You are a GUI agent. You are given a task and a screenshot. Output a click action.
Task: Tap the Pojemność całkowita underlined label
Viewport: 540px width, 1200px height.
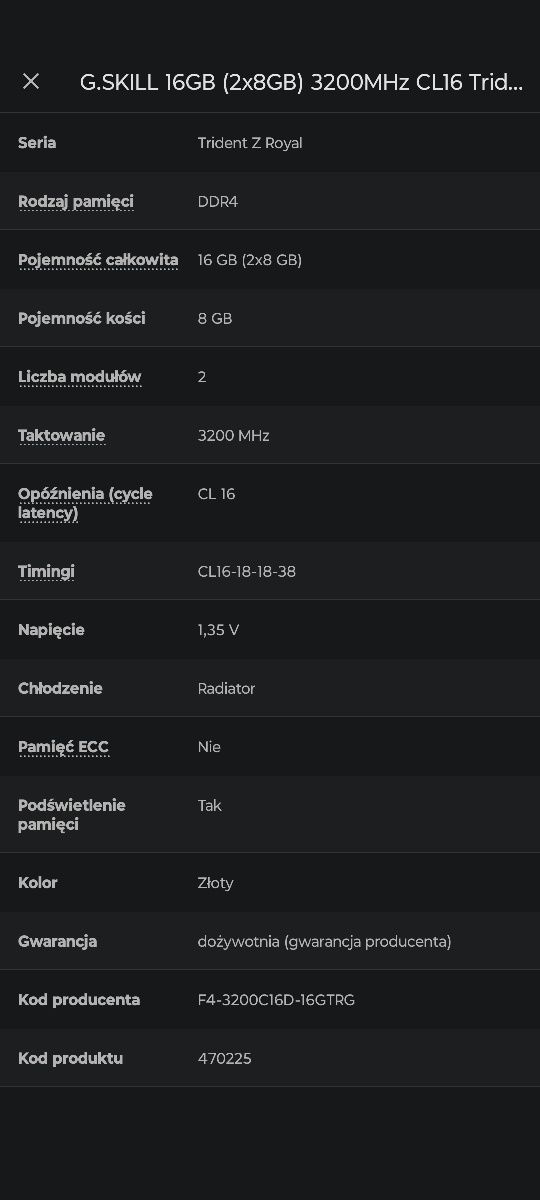point(98,260)
